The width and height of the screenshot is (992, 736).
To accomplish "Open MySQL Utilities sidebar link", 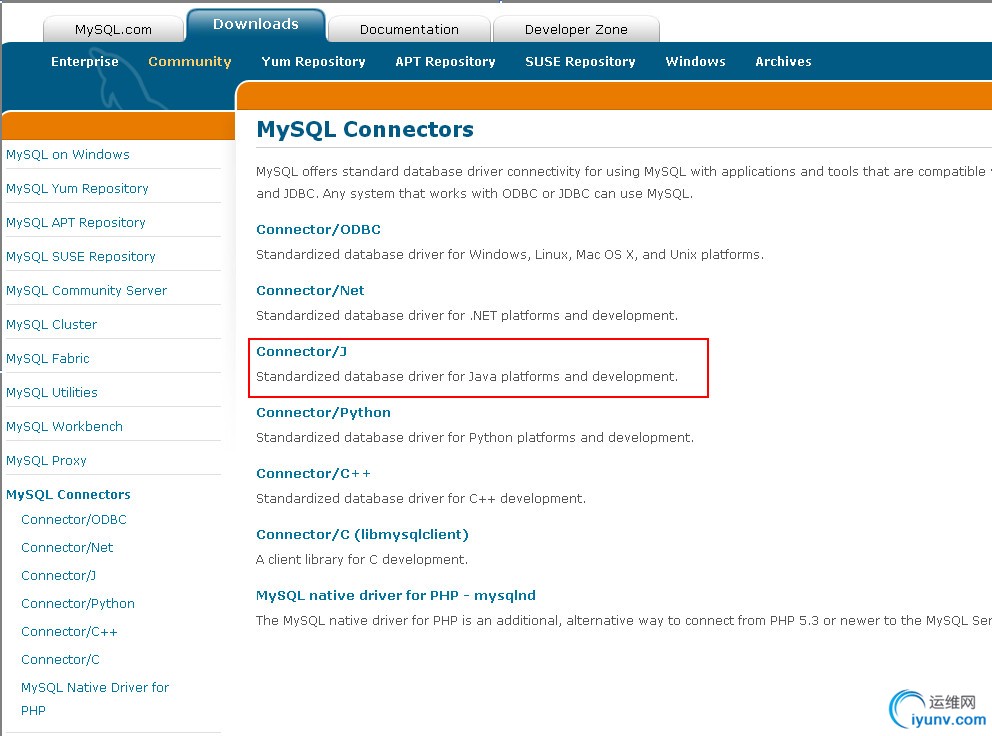I will (x=52, y=392).
